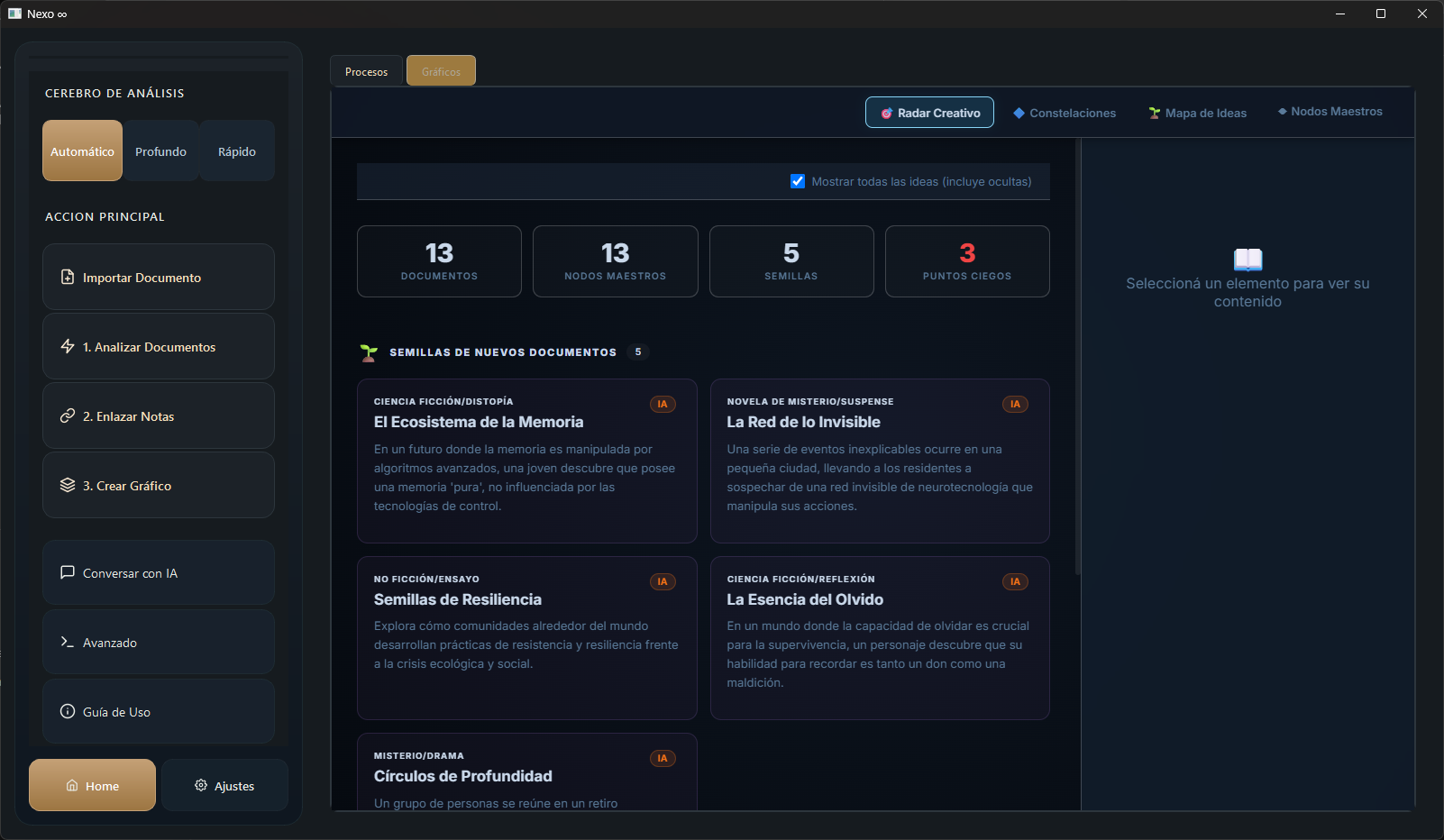Click the chain link icon beside Enlazar Notas
The height and width of the screenshot is (840, 1444).
click(x=68, y=415)
